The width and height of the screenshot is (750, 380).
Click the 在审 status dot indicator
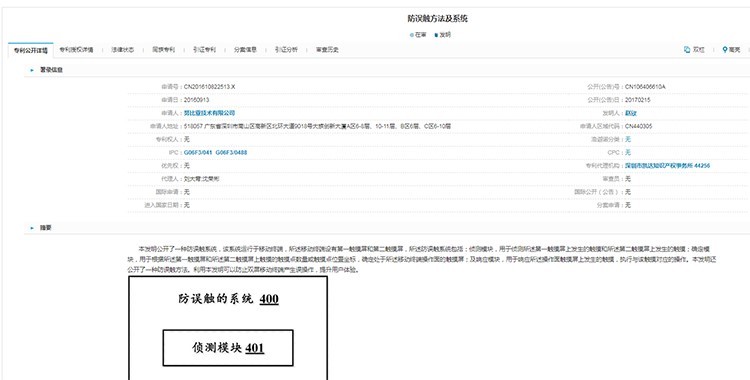(412, 35)
